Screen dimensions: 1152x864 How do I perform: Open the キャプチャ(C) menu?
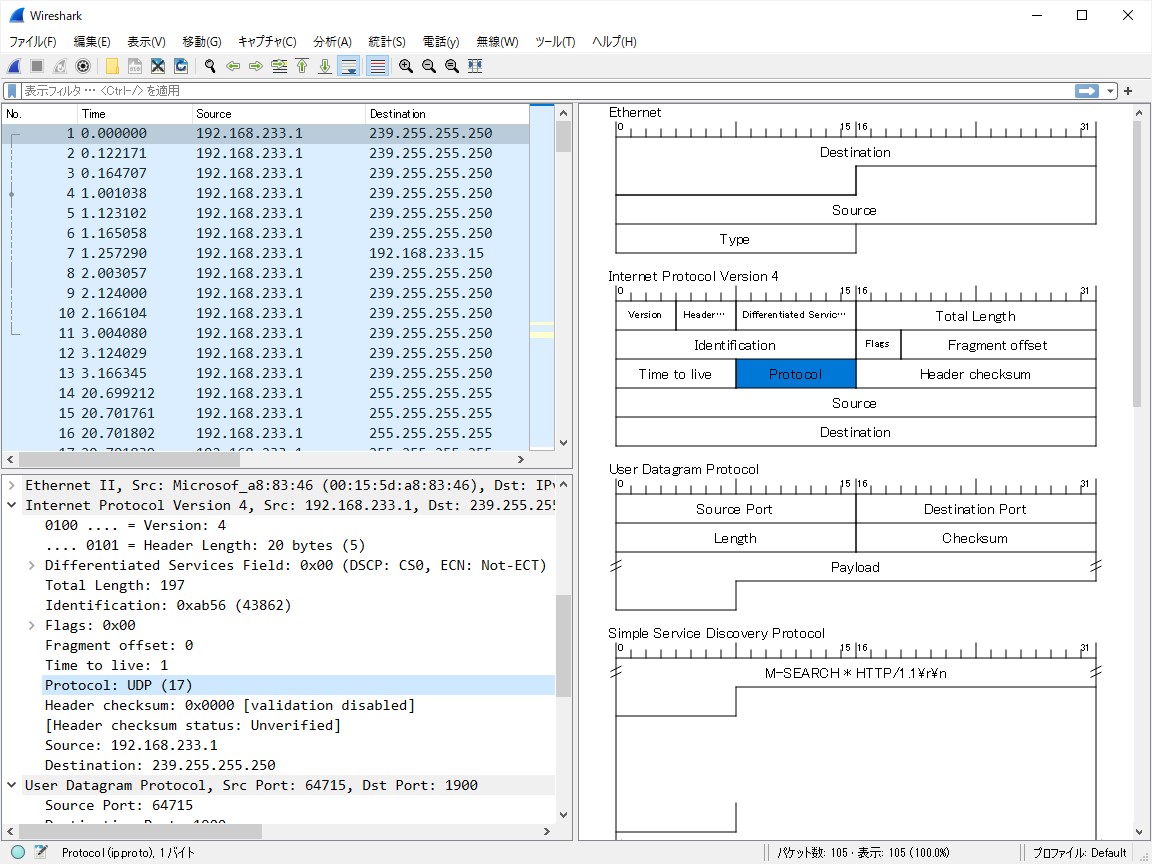[266, 42]
